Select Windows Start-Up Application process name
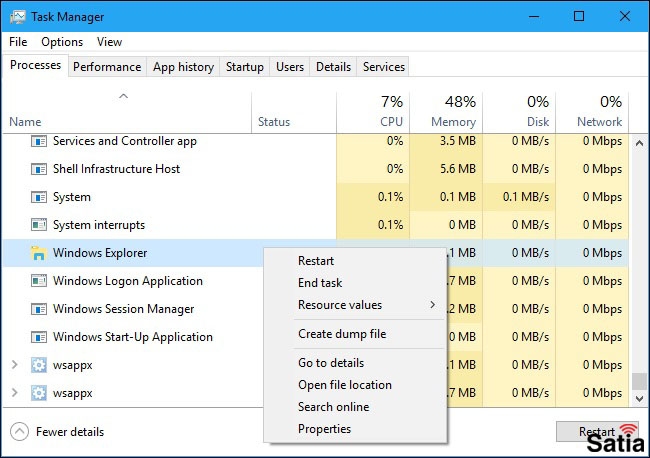Viewport: 650px width, 458px height. [133, 337]
